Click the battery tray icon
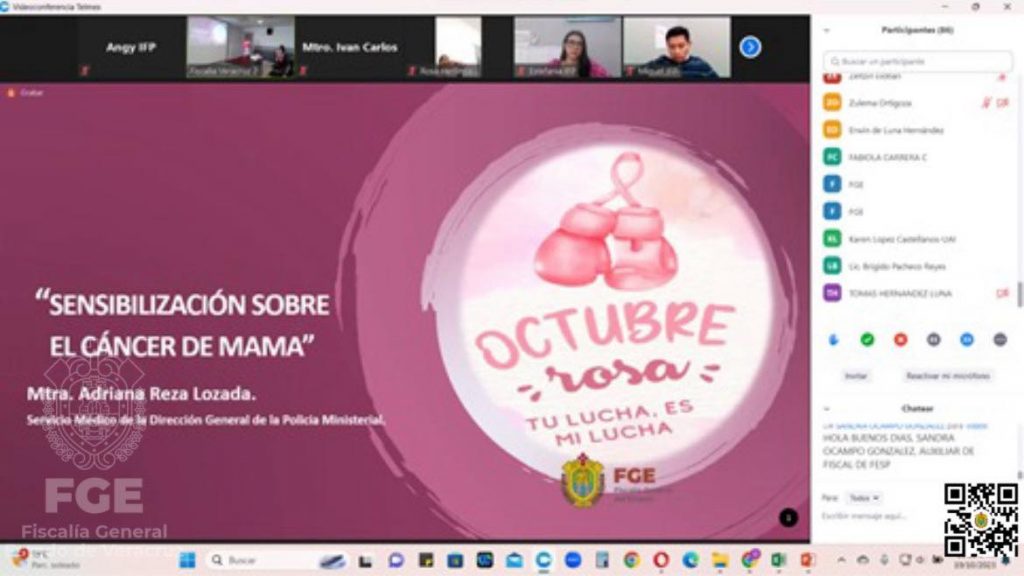 click(x=936, y=560)
